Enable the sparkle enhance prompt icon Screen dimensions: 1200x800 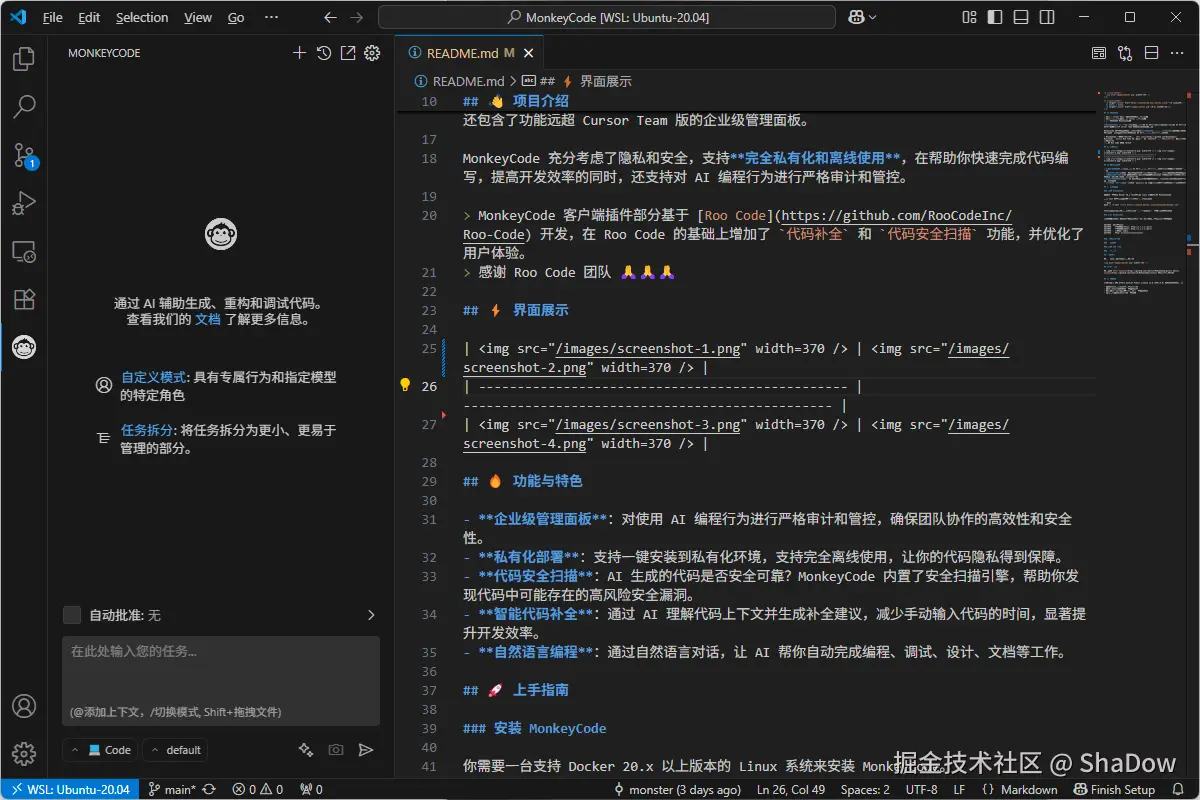pyautogui.click(x=304, y=749)
